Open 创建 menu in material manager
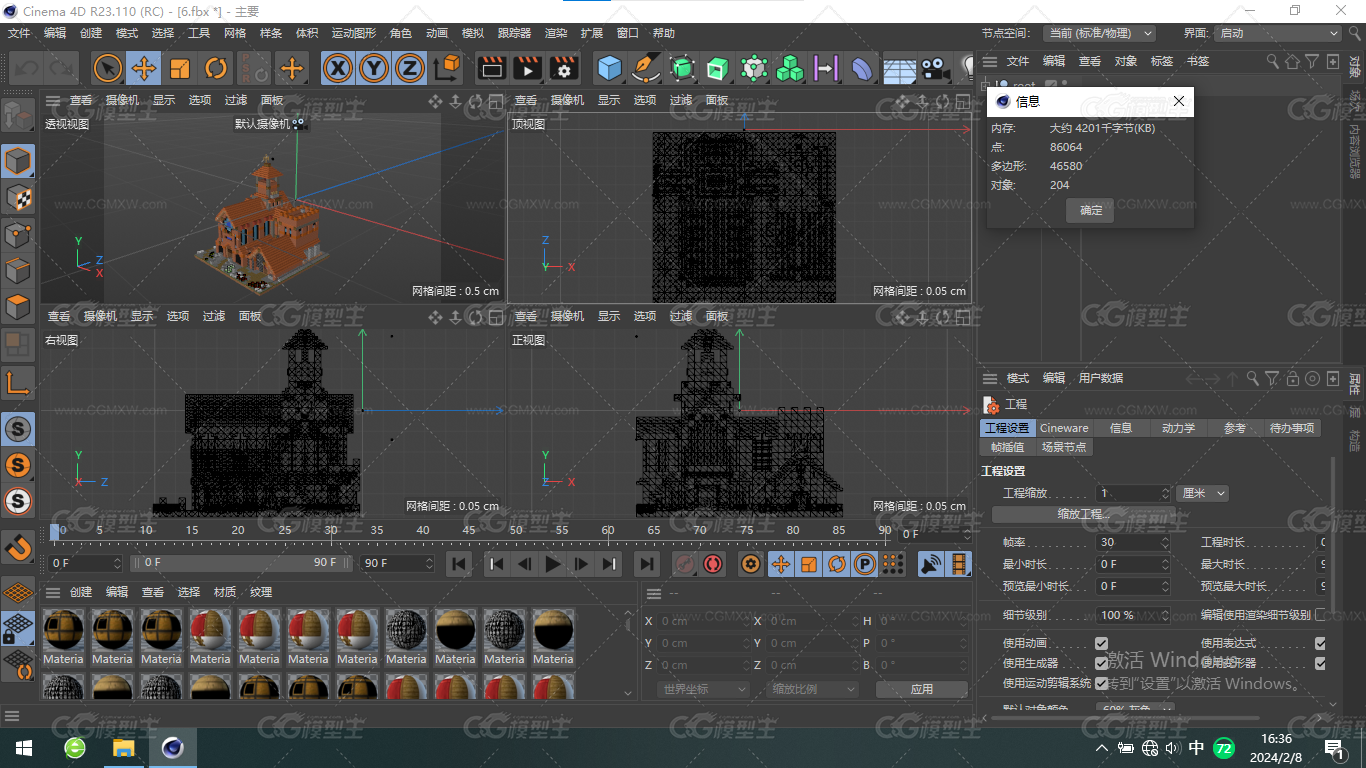 point(81,592)
